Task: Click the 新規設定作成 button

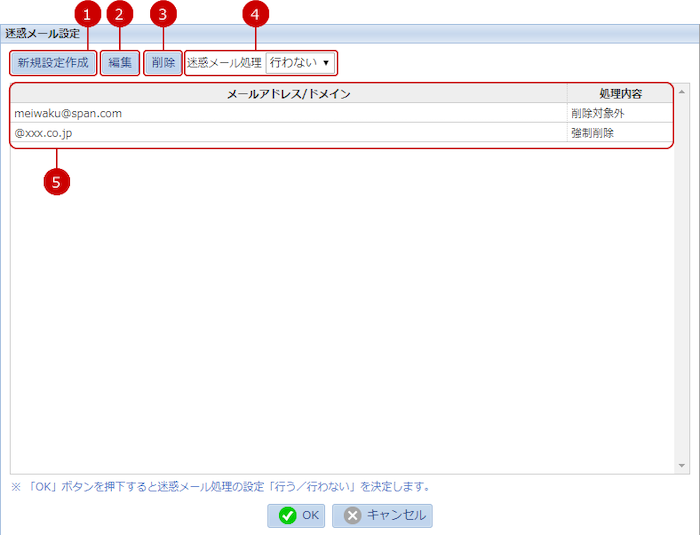Action: 53,63
